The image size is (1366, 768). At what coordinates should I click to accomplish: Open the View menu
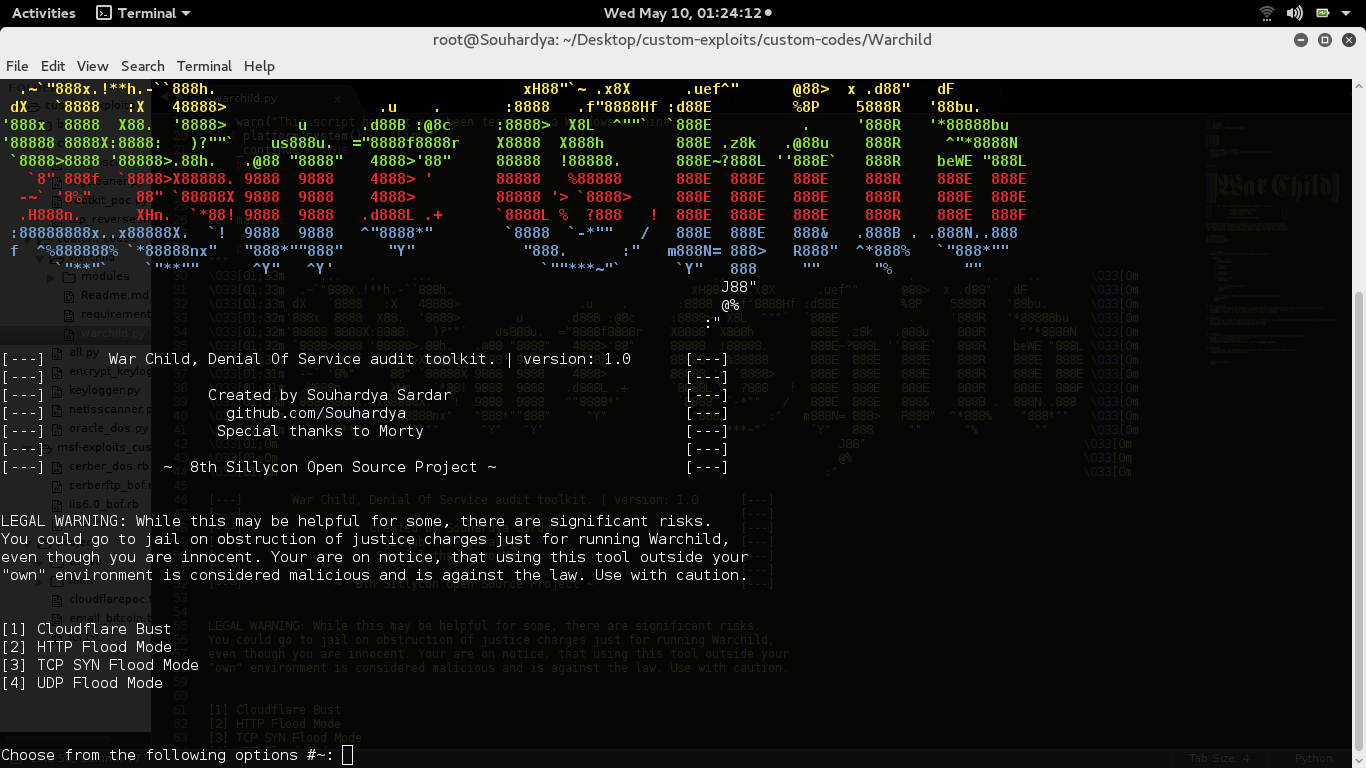coord(92,66)
